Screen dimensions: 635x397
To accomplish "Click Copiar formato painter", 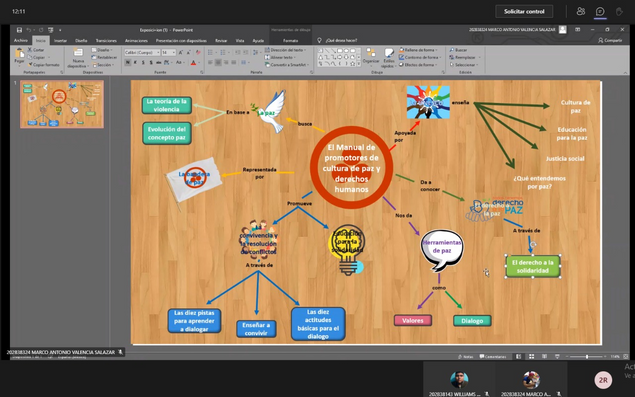I will (x=43, y=64).
